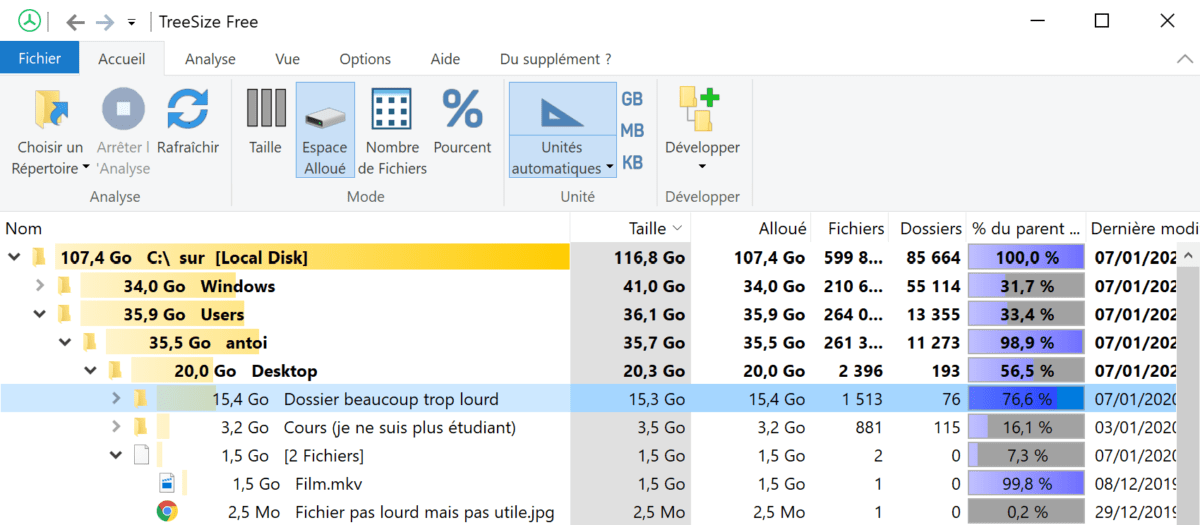
Task: Click the 76,6 % parent percentage bar
Action: coord(1025,399)
